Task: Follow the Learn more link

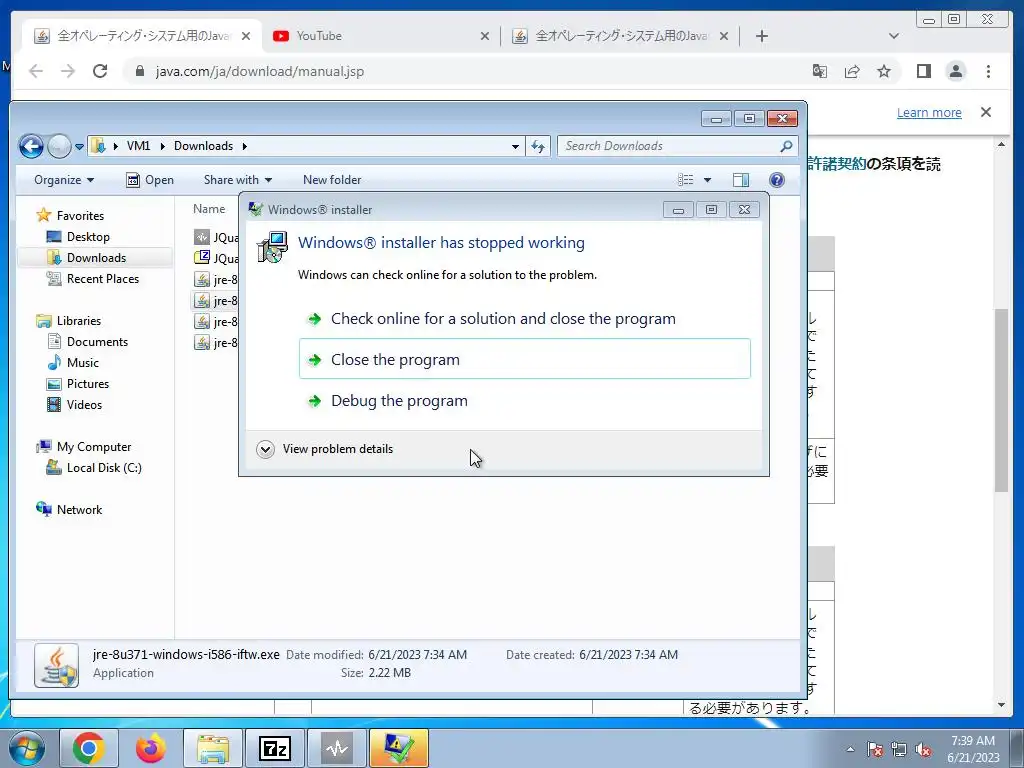Action: click(929, 112)
